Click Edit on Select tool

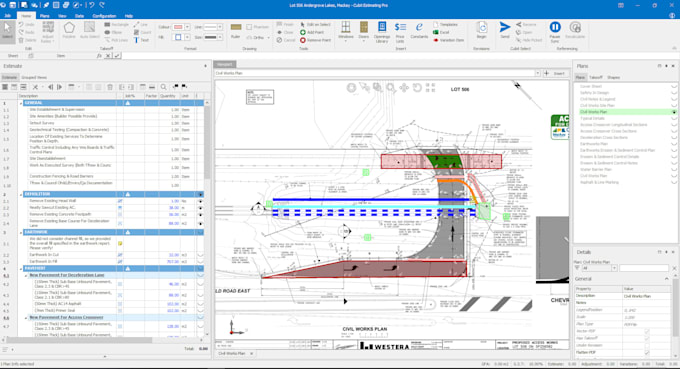315,25
